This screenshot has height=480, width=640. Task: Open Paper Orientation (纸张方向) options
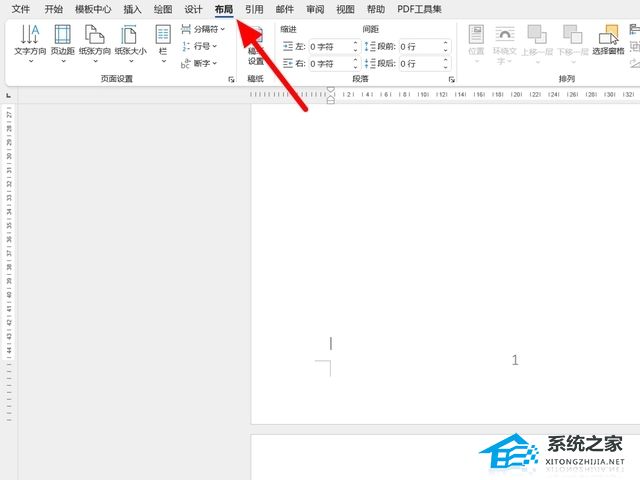95,41
